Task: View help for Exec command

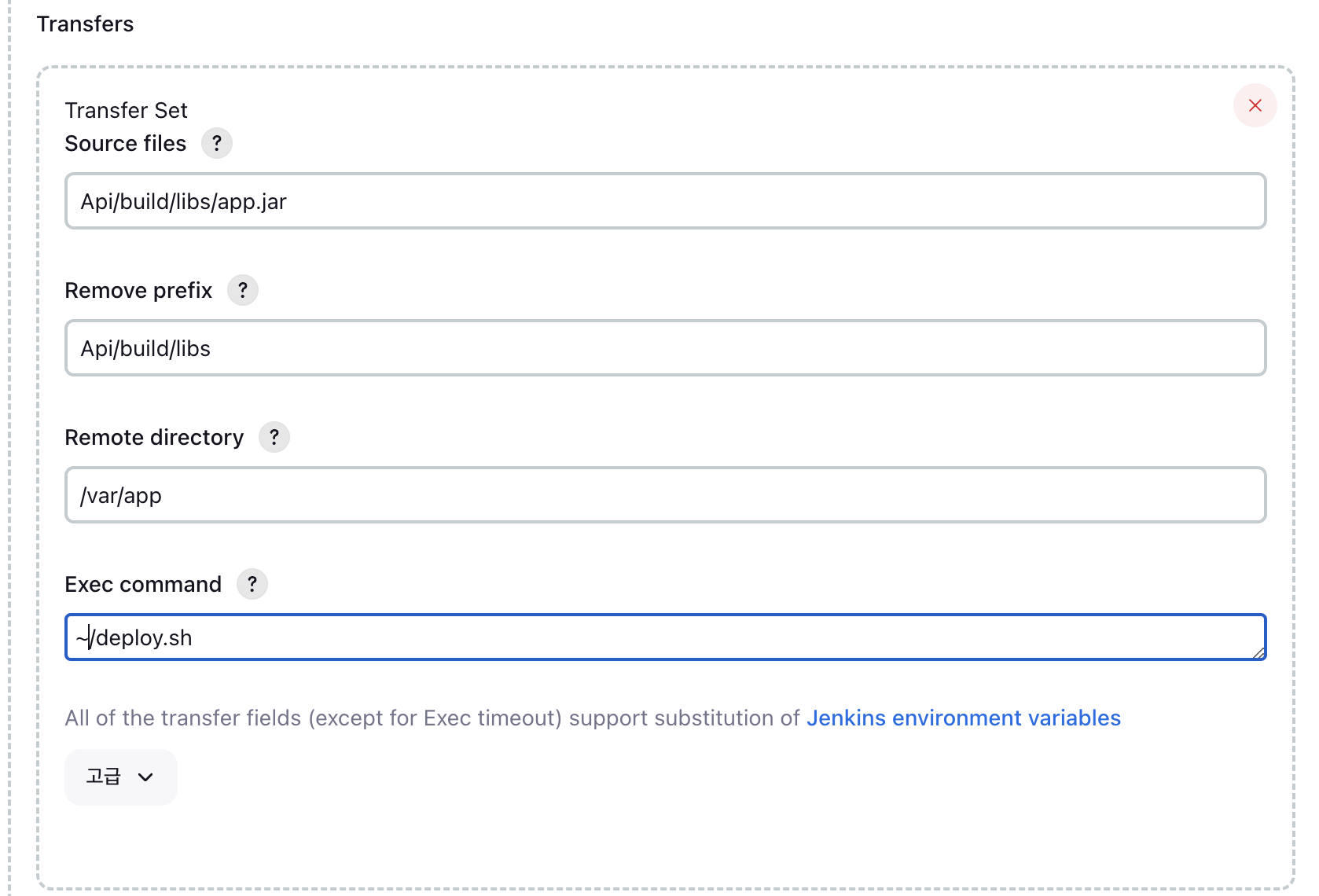Action: (252, 584)
